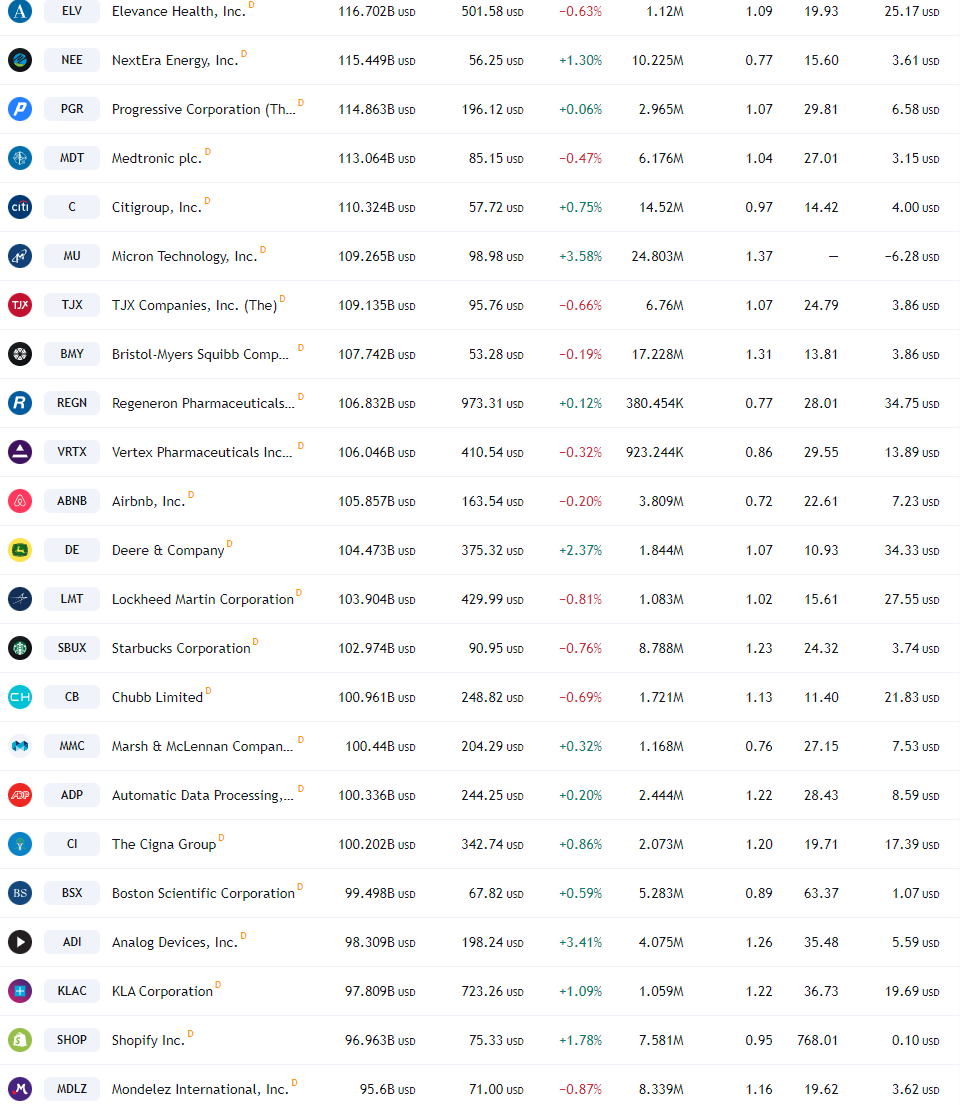This screenshot has height=1105, width=960.
Task: Click the Cigna Group logo icon
Action: pyautogui.click(x=20, y=844)
